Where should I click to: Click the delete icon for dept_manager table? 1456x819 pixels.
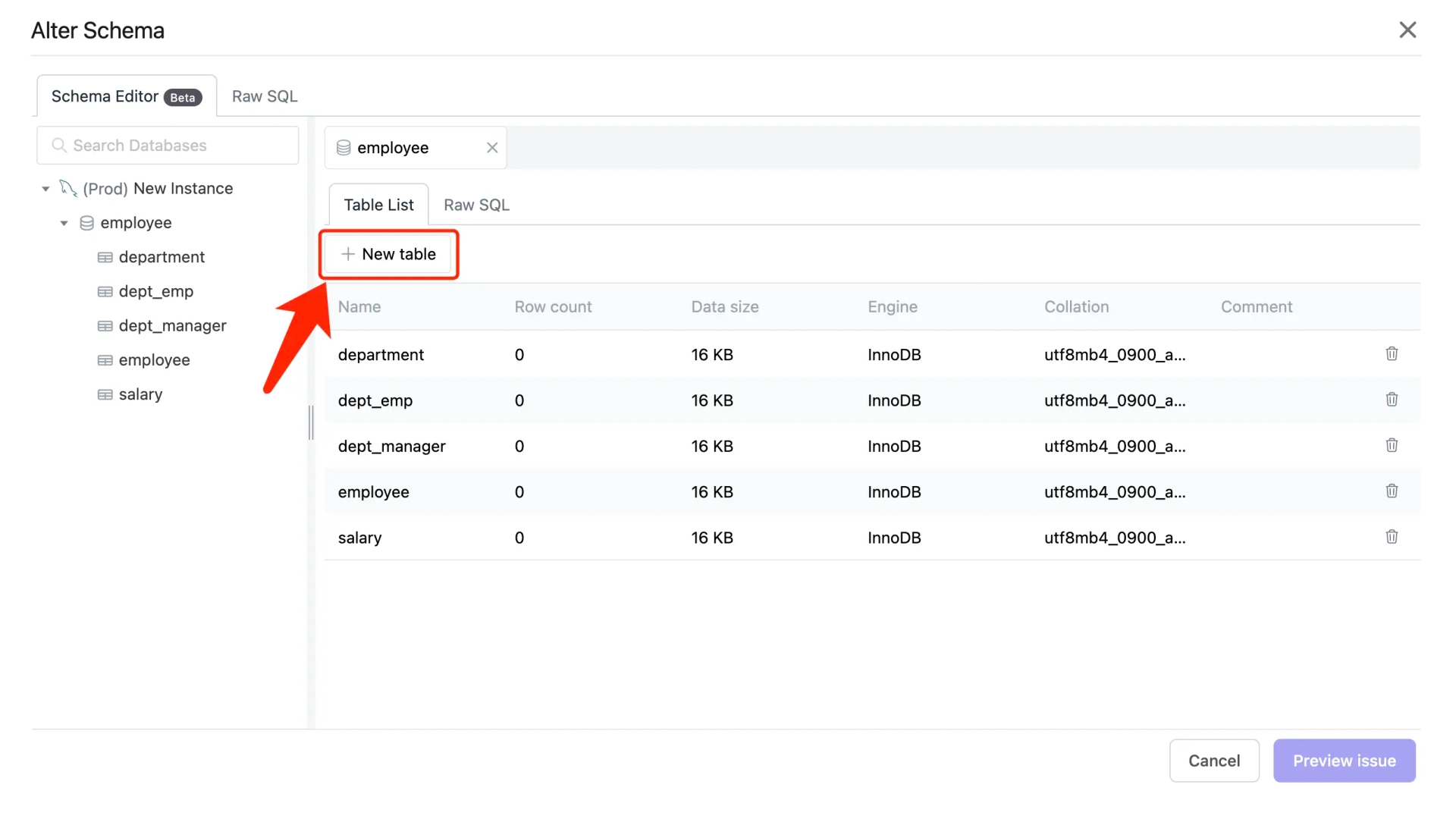pyautogui.click(x=1391, y=445)
